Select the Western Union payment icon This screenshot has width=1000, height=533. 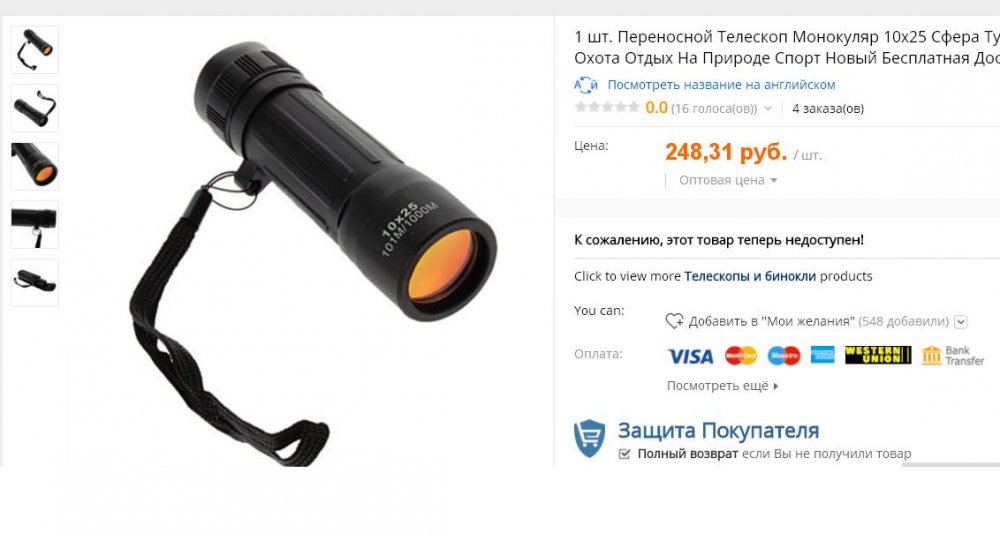[x=878, y=355]
